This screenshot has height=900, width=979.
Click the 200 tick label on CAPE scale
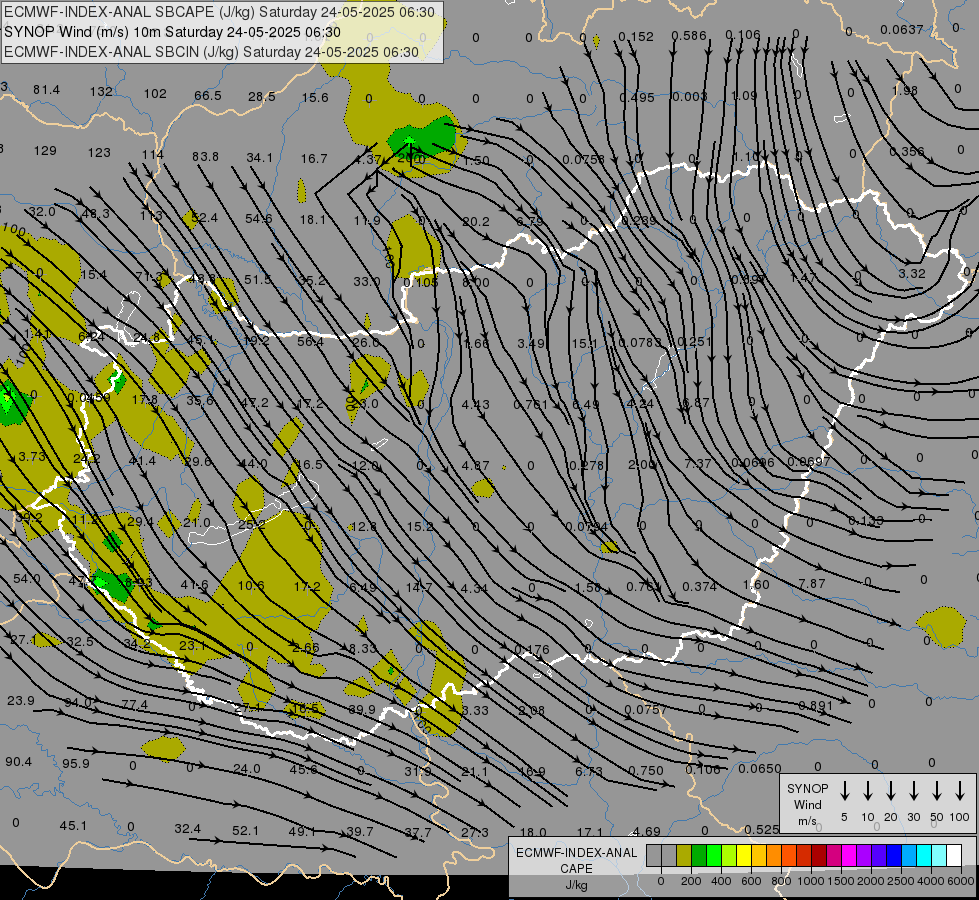point(691,881)
